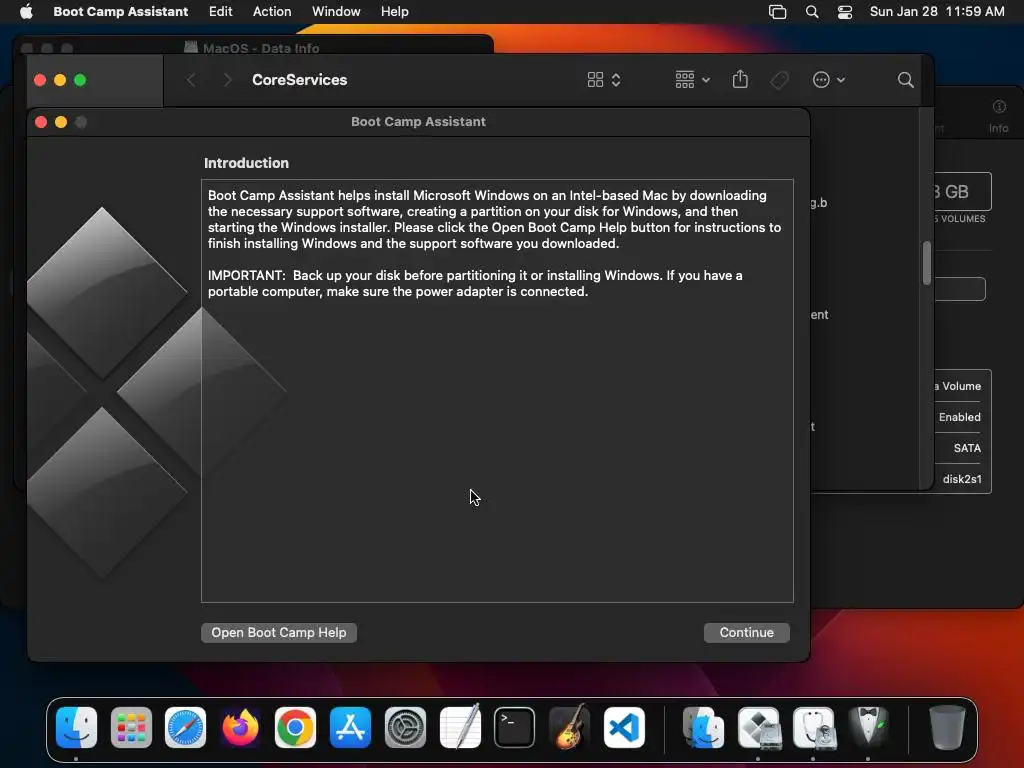Open the Finder group-by dropdown
This screenshot has width=1024, height=768.
point(692,80)
